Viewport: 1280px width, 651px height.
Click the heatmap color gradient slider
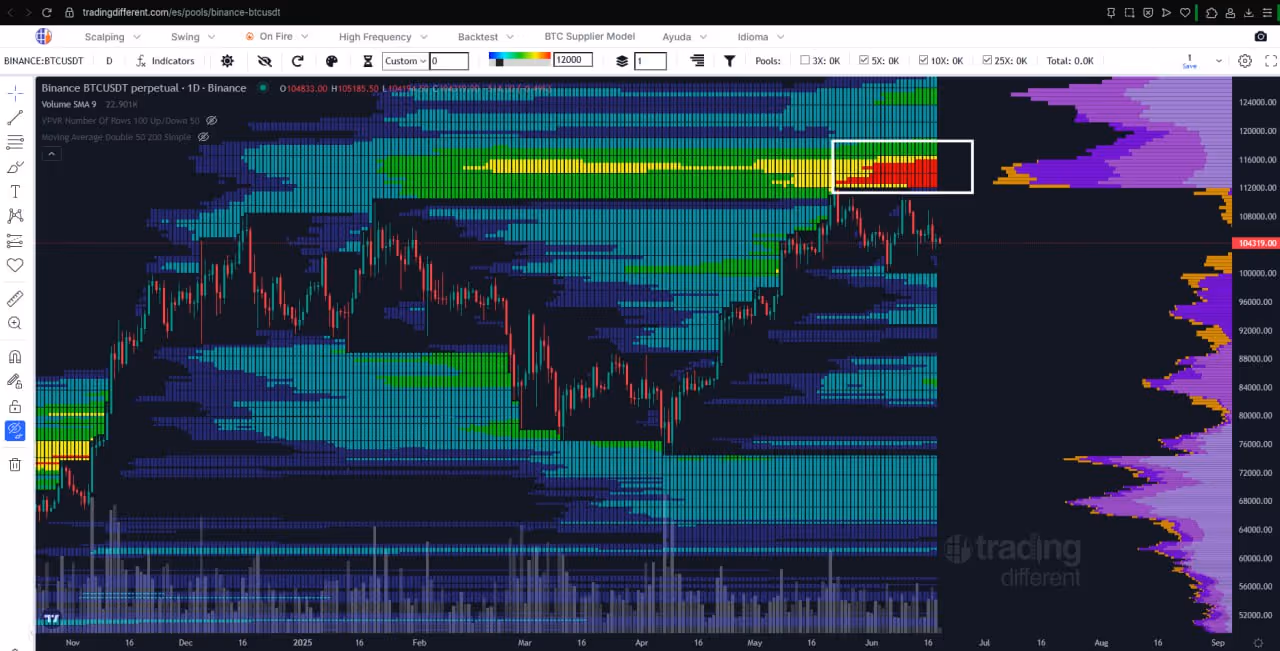pyautogui.click(x=519, y=60)
